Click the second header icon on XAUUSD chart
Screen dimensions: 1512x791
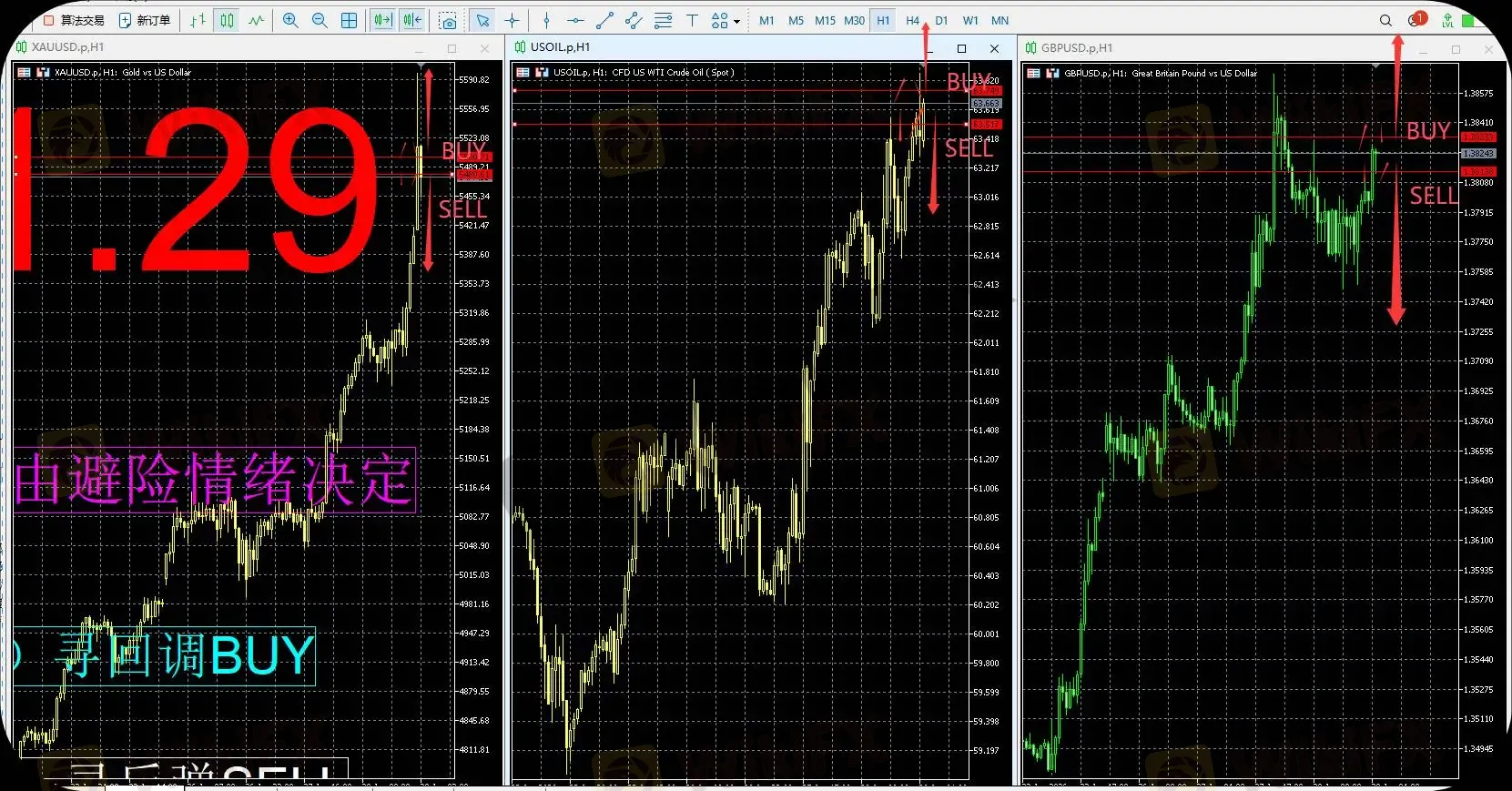(43, 72)
